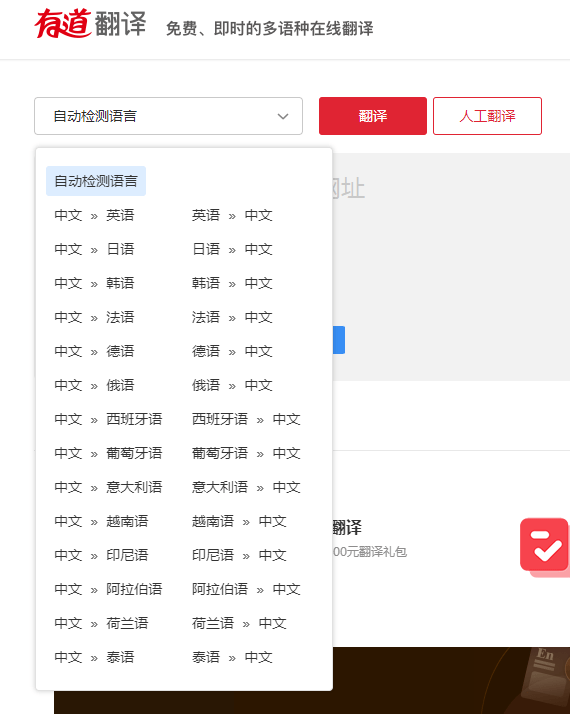Choose 西班牙语 » 中文 direction

246,419
